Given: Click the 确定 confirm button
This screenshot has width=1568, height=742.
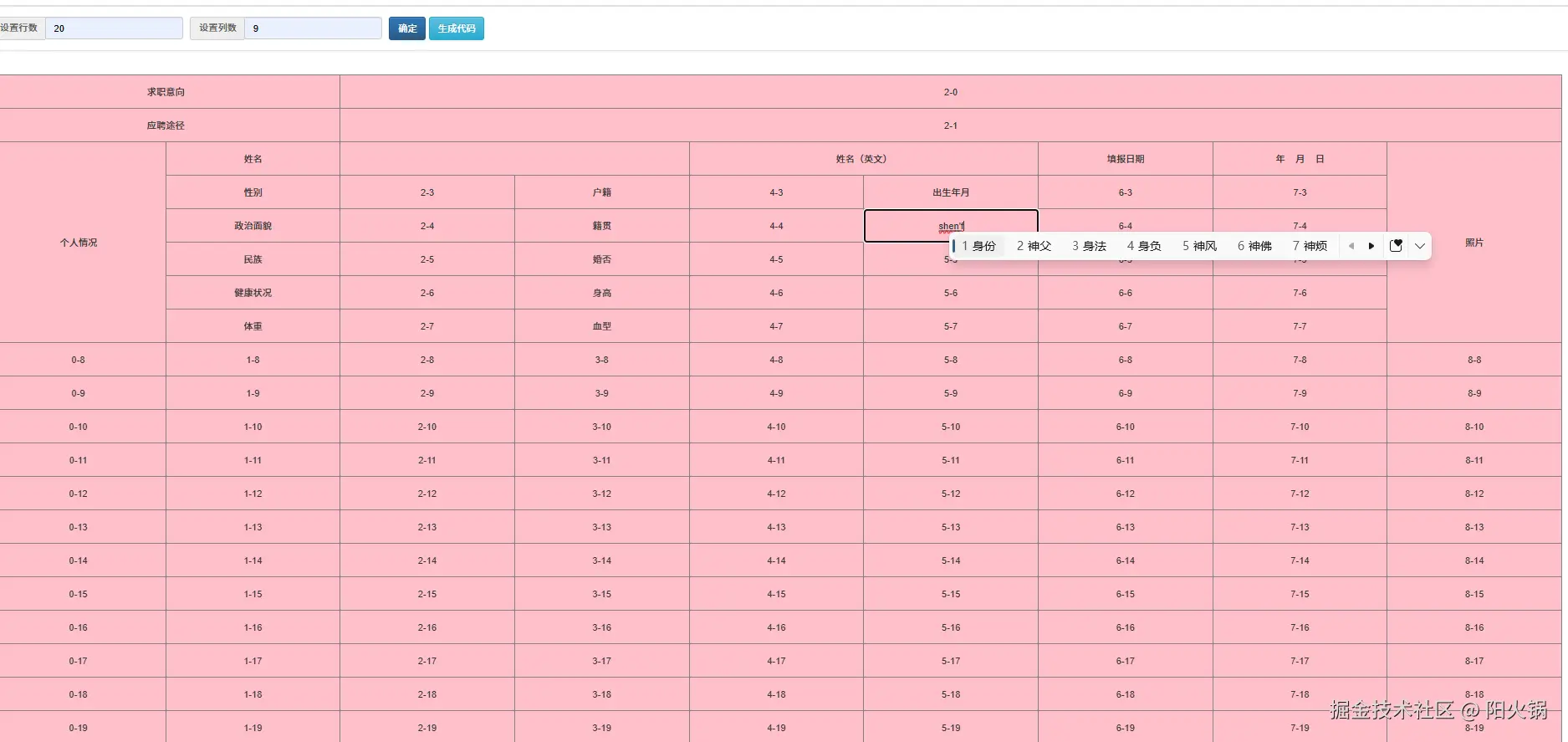Looking at the screenshot, I should pos(407,28).
